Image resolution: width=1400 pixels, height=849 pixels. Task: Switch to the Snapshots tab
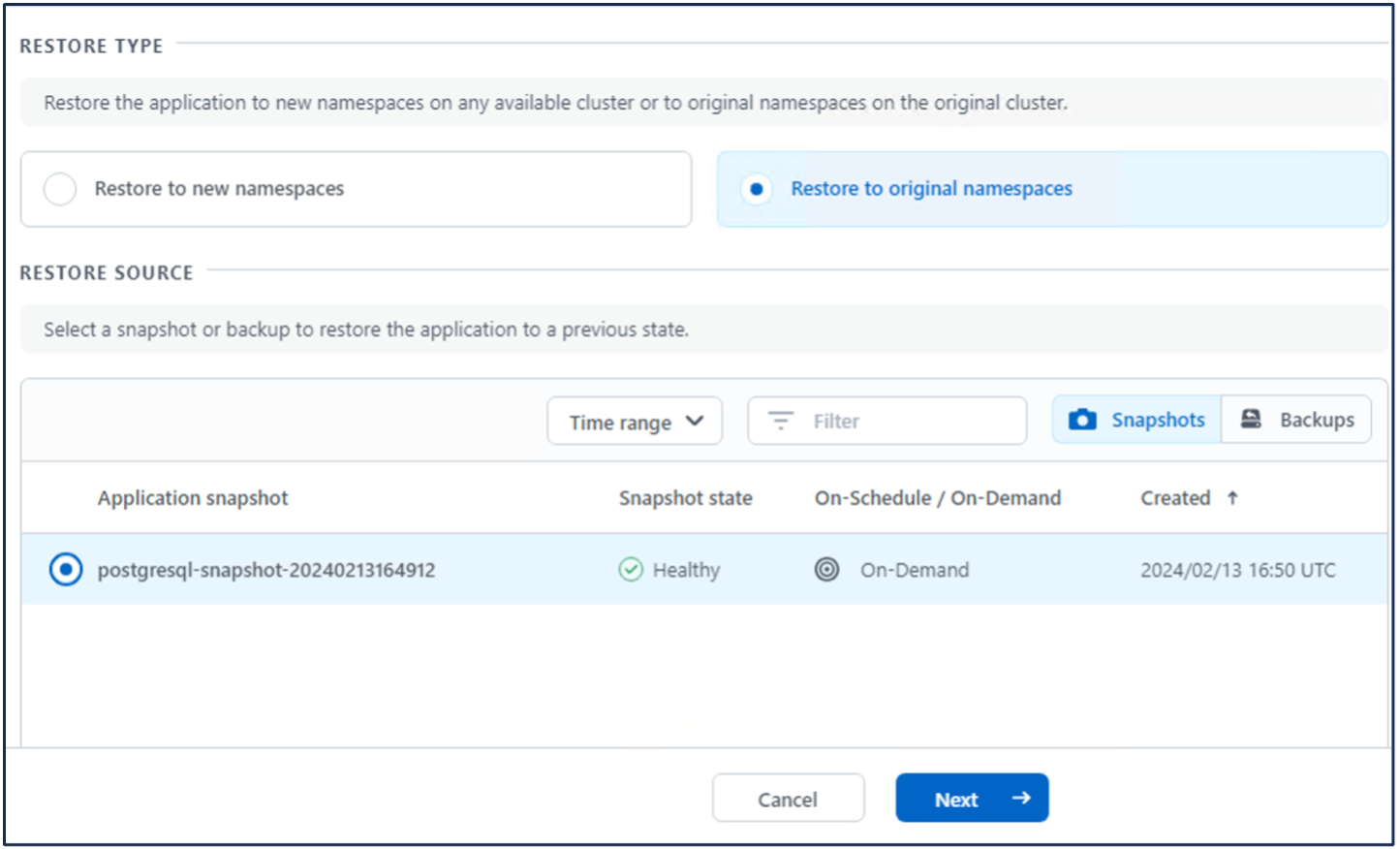click(1137, 420)
